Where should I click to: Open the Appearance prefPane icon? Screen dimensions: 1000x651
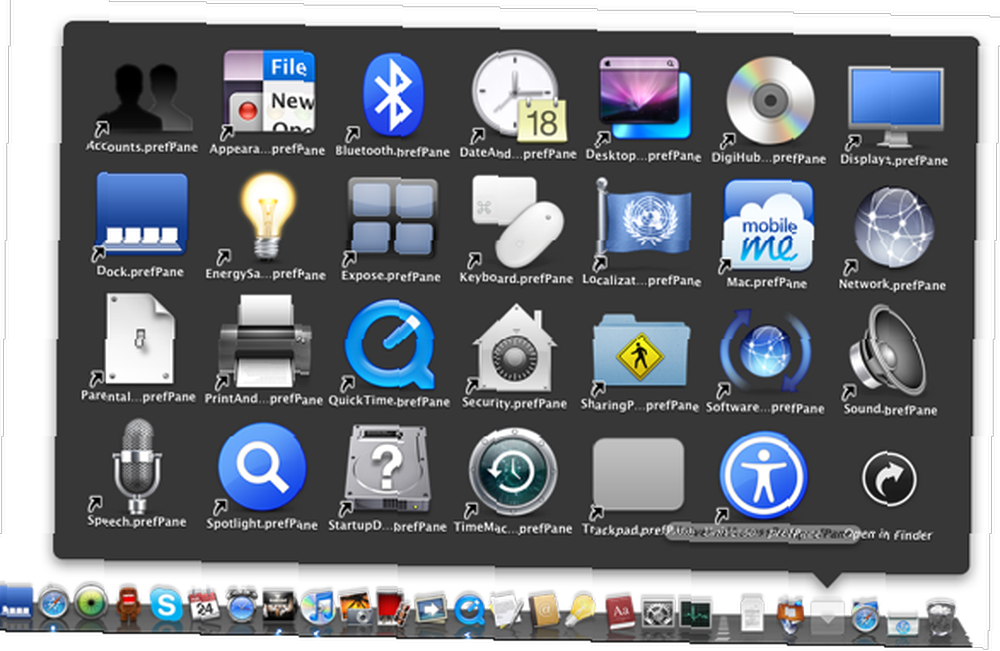[269, 94]
